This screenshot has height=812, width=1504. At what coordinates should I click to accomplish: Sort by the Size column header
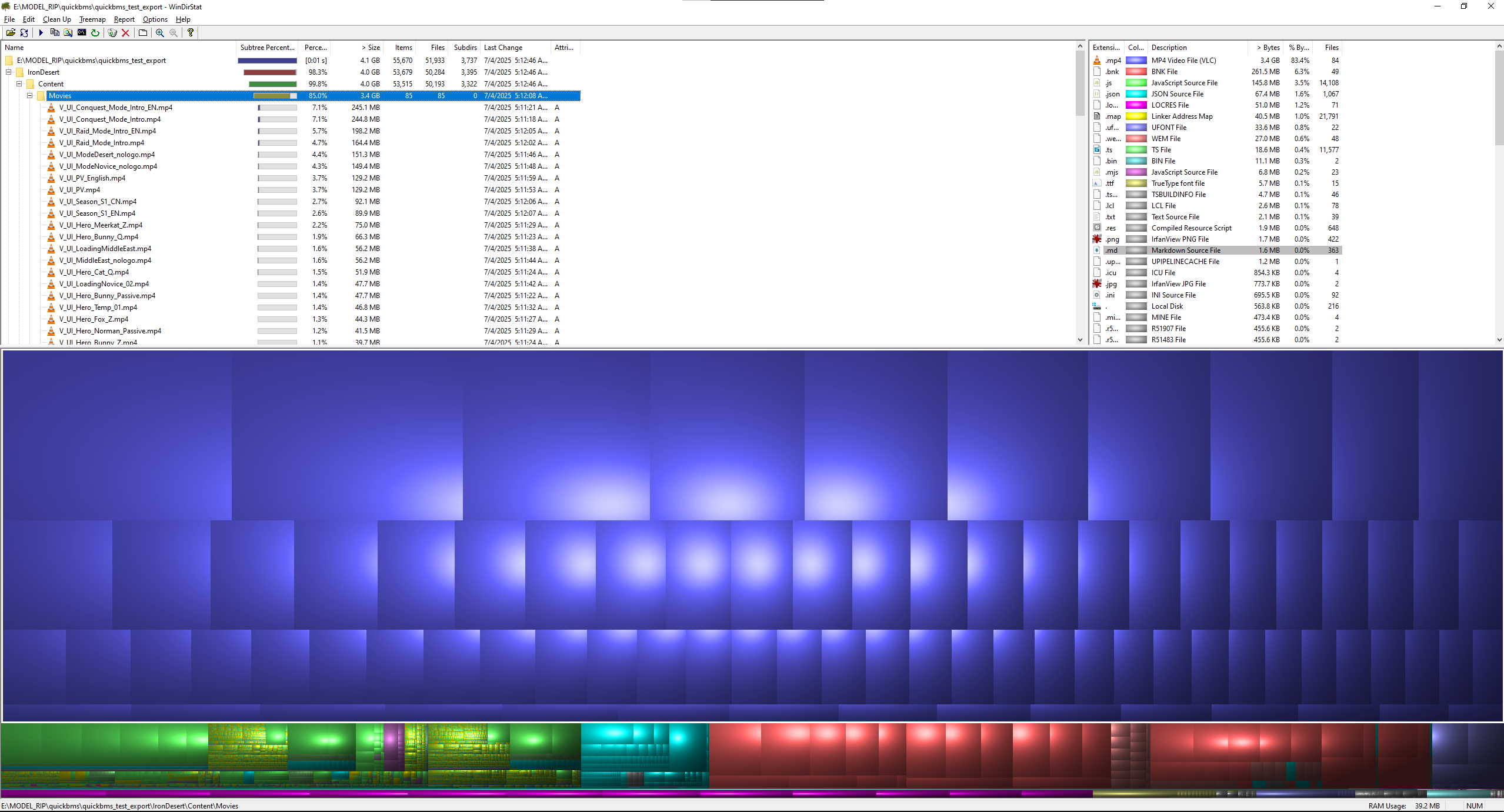tap(357, 48)
